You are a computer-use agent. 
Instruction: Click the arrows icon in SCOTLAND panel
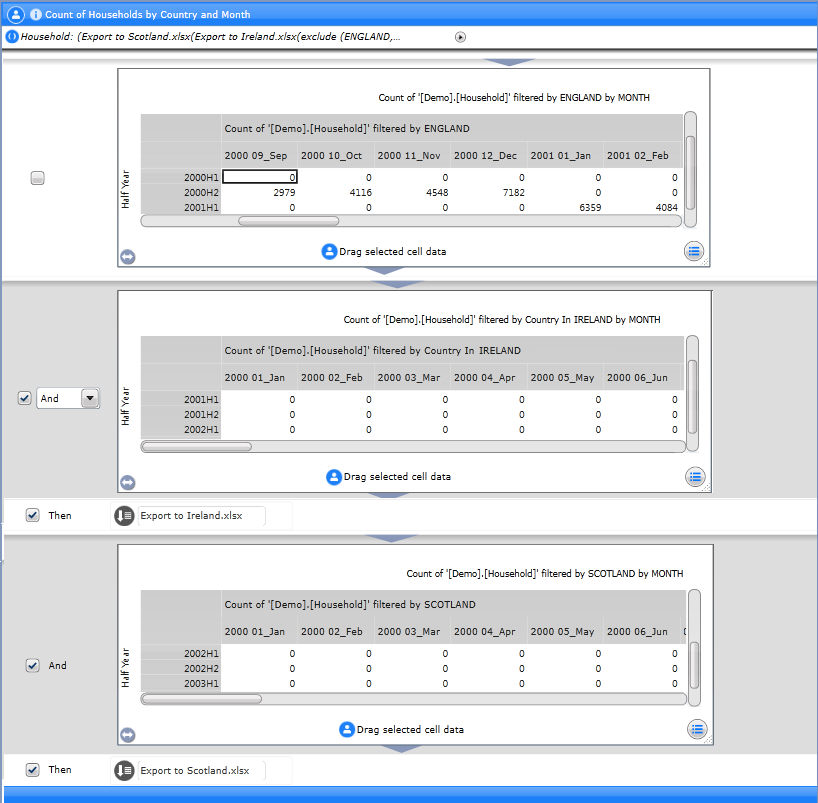(127, 735)
